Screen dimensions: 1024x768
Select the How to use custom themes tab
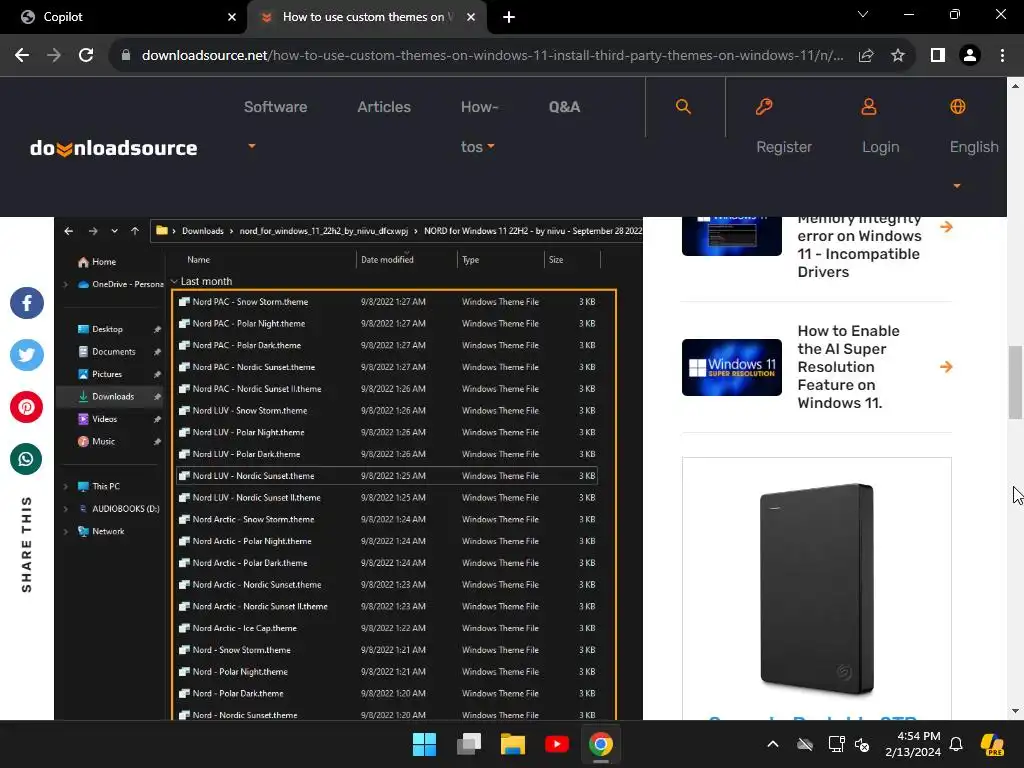pos(367,17)
